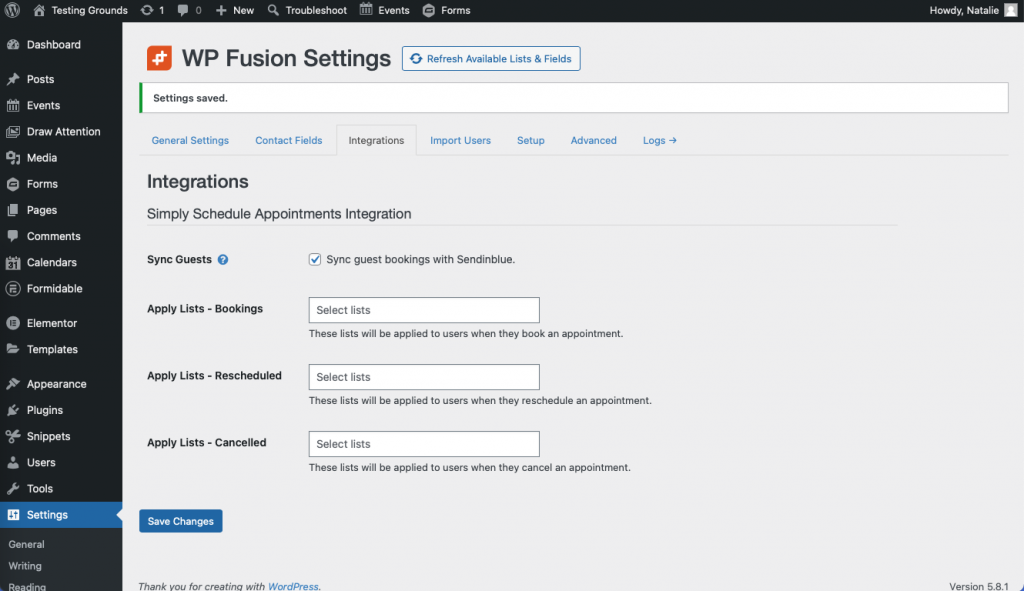Click the comments bubble icon showing 0
1024x591 pixels.
tap(185, 10)
